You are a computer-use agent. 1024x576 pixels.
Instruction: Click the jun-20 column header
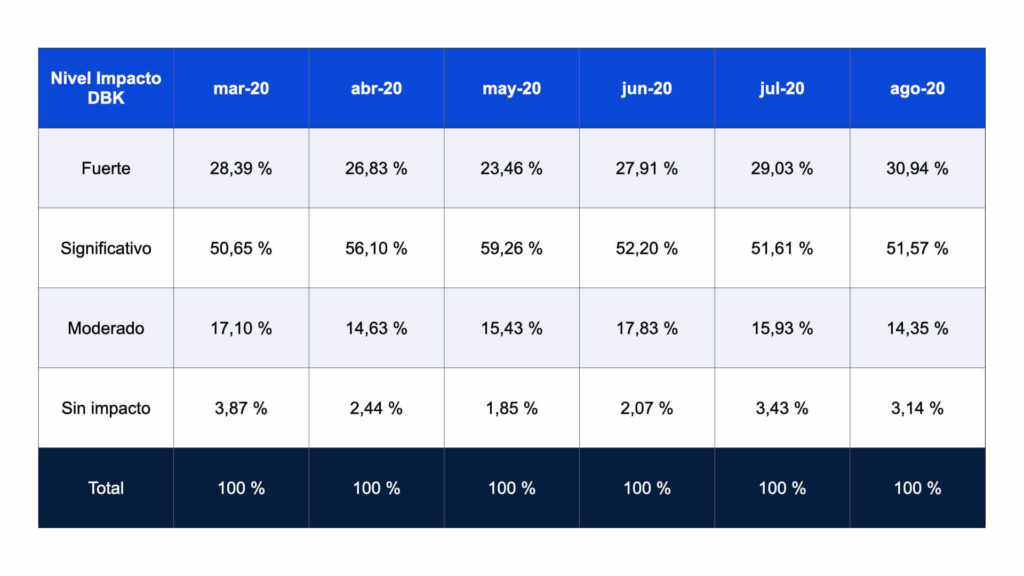coord(647,88)
